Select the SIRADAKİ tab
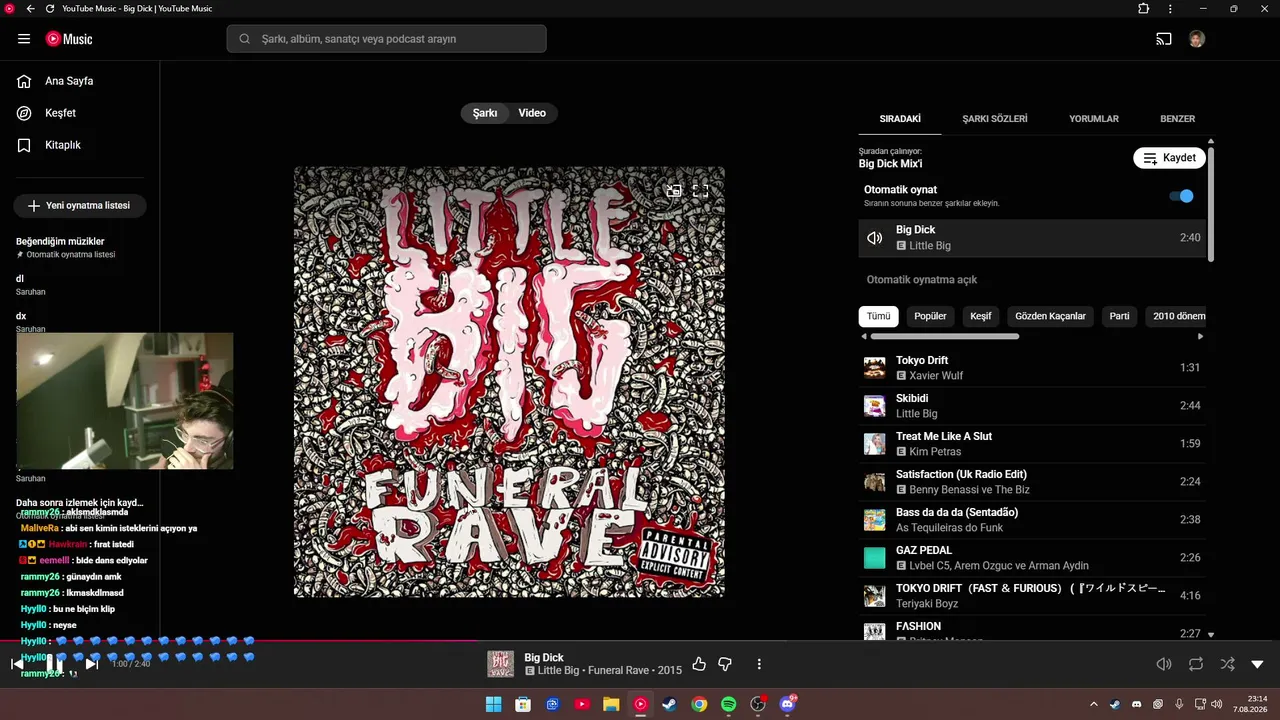 (x=900, y=119)
